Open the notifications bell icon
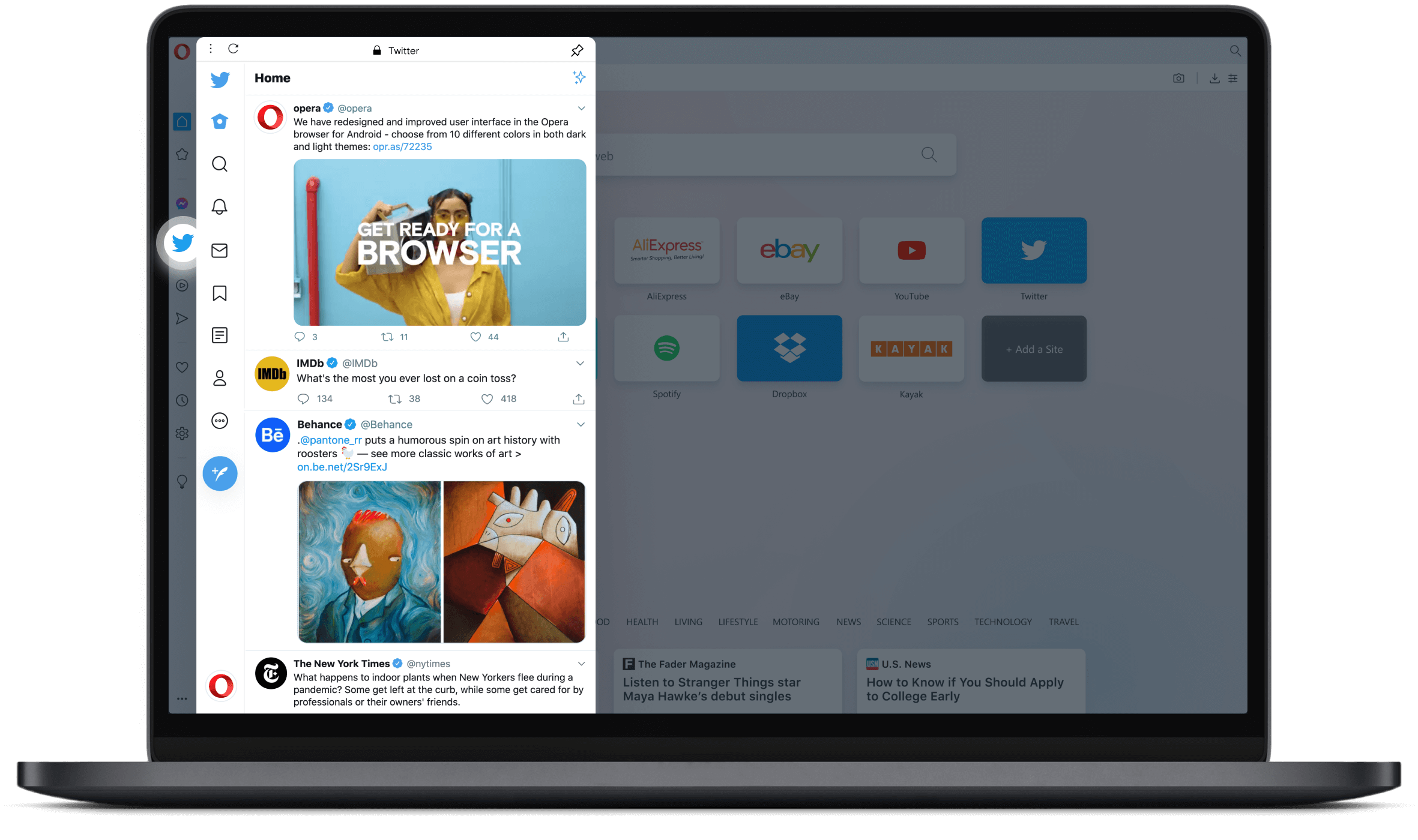 coord(220,207)
